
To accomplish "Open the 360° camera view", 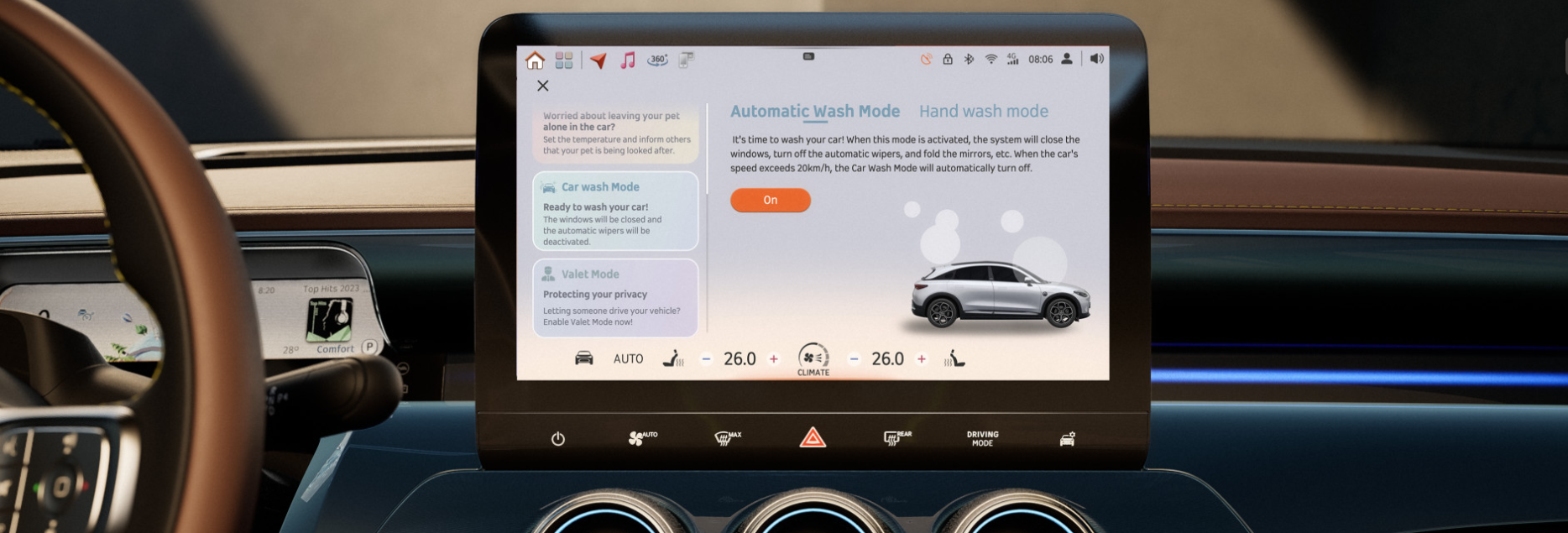I will (657, 60).
